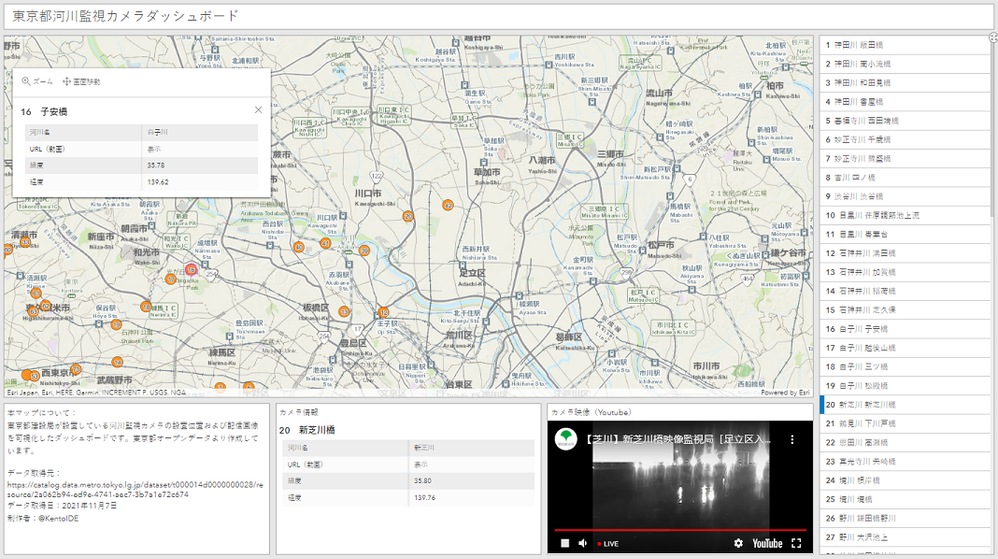Open the 表示 URL link in the camera info panel

421,464
